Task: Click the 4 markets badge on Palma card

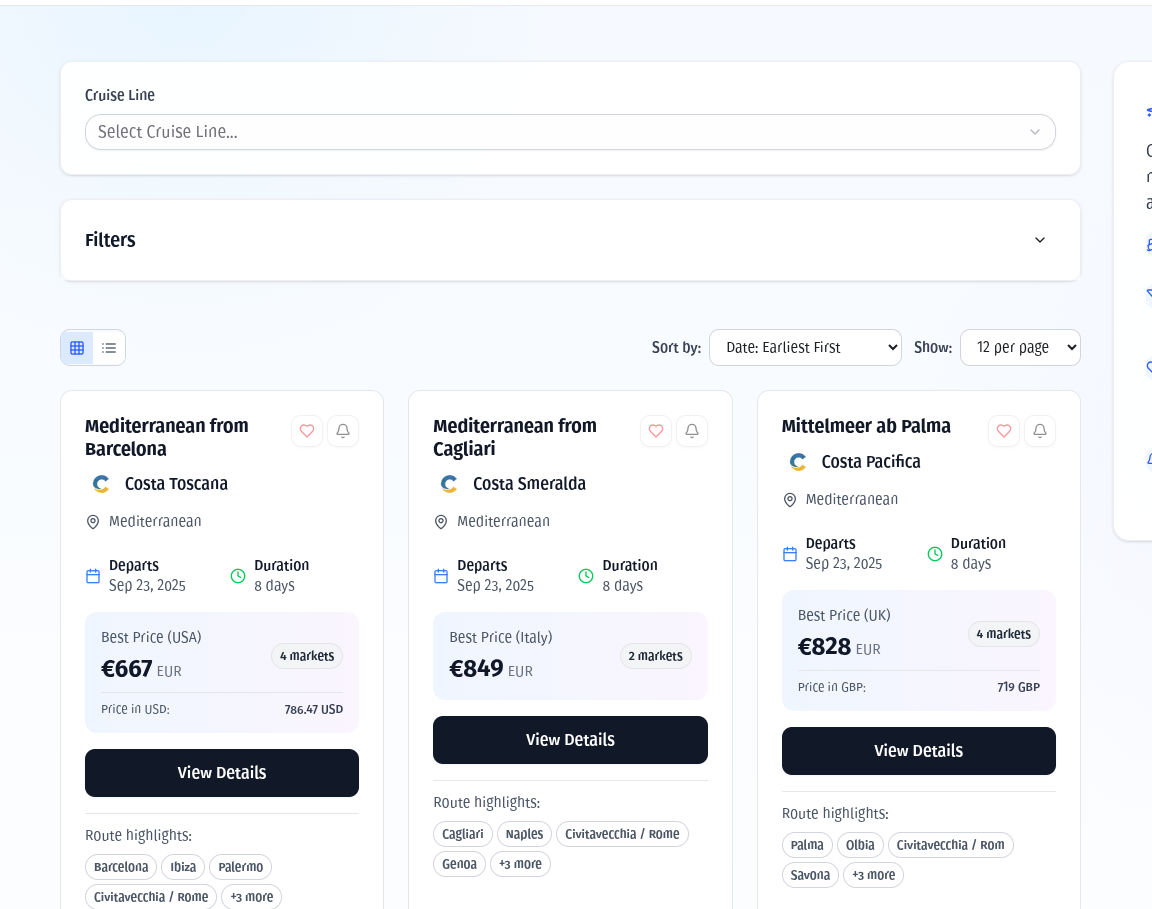Action: pos(1004,633)
